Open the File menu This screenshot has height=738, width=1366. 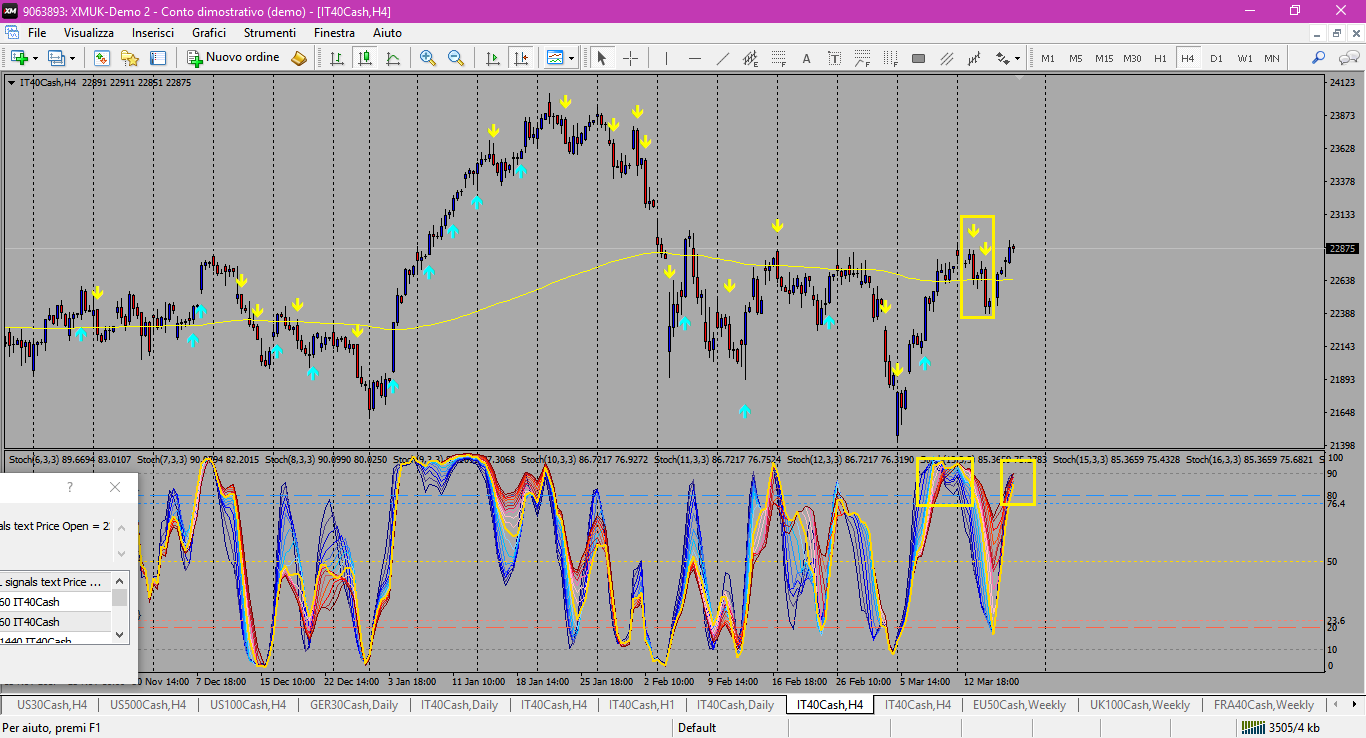(37, 33)
